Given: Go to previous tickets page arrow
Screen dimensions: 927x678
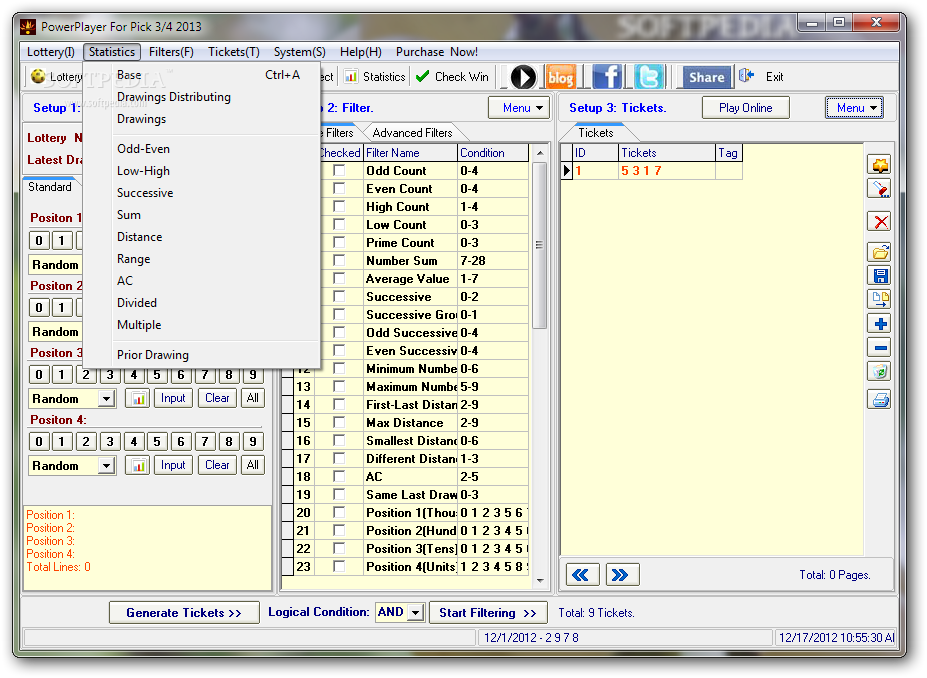Looking at the screenshot, I should [x=582, y=575].
